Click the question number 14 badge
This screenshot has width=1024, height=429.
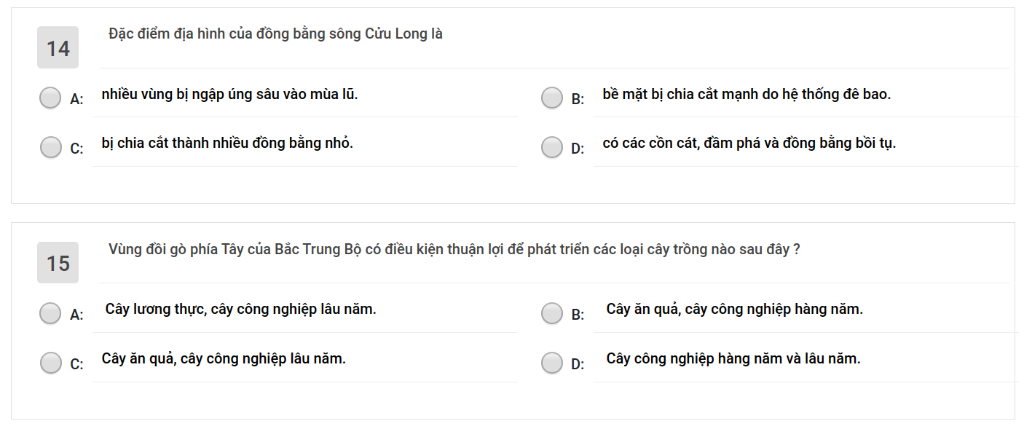pyautogui.click(x=57, y=48)
